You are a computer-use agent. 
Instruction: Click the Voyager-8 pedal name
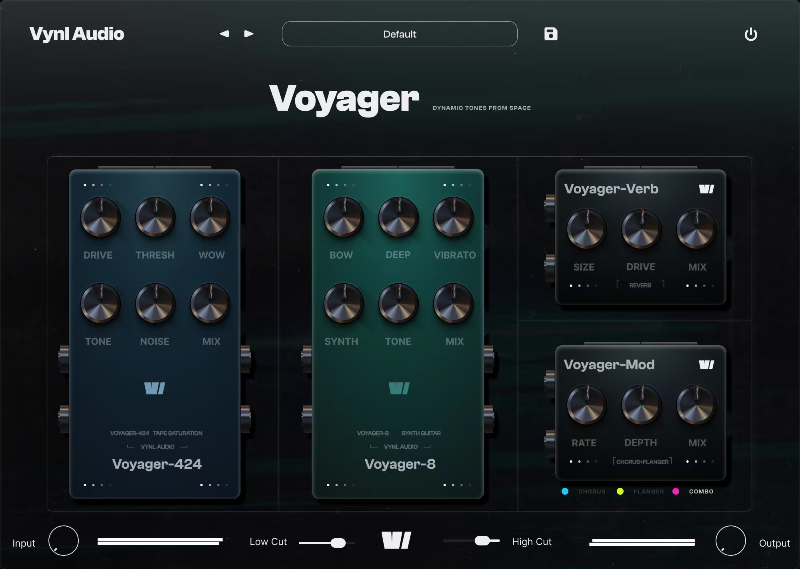pos(400,464)
